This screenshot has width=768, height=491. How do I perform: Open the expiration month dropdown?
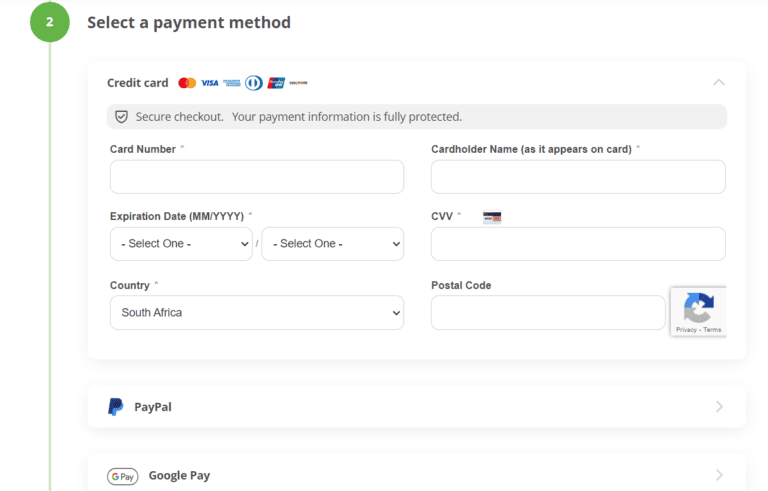181,244
